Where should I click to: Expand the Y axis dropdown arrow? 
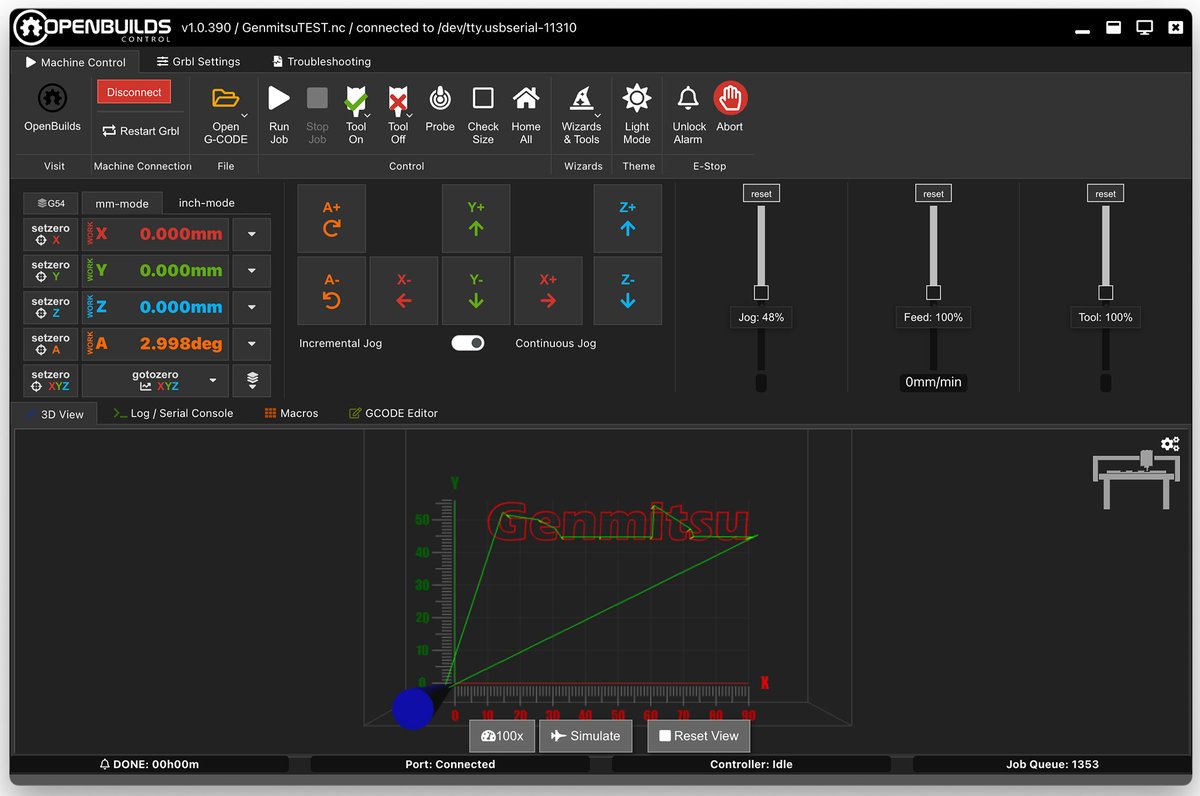point(252,271)
